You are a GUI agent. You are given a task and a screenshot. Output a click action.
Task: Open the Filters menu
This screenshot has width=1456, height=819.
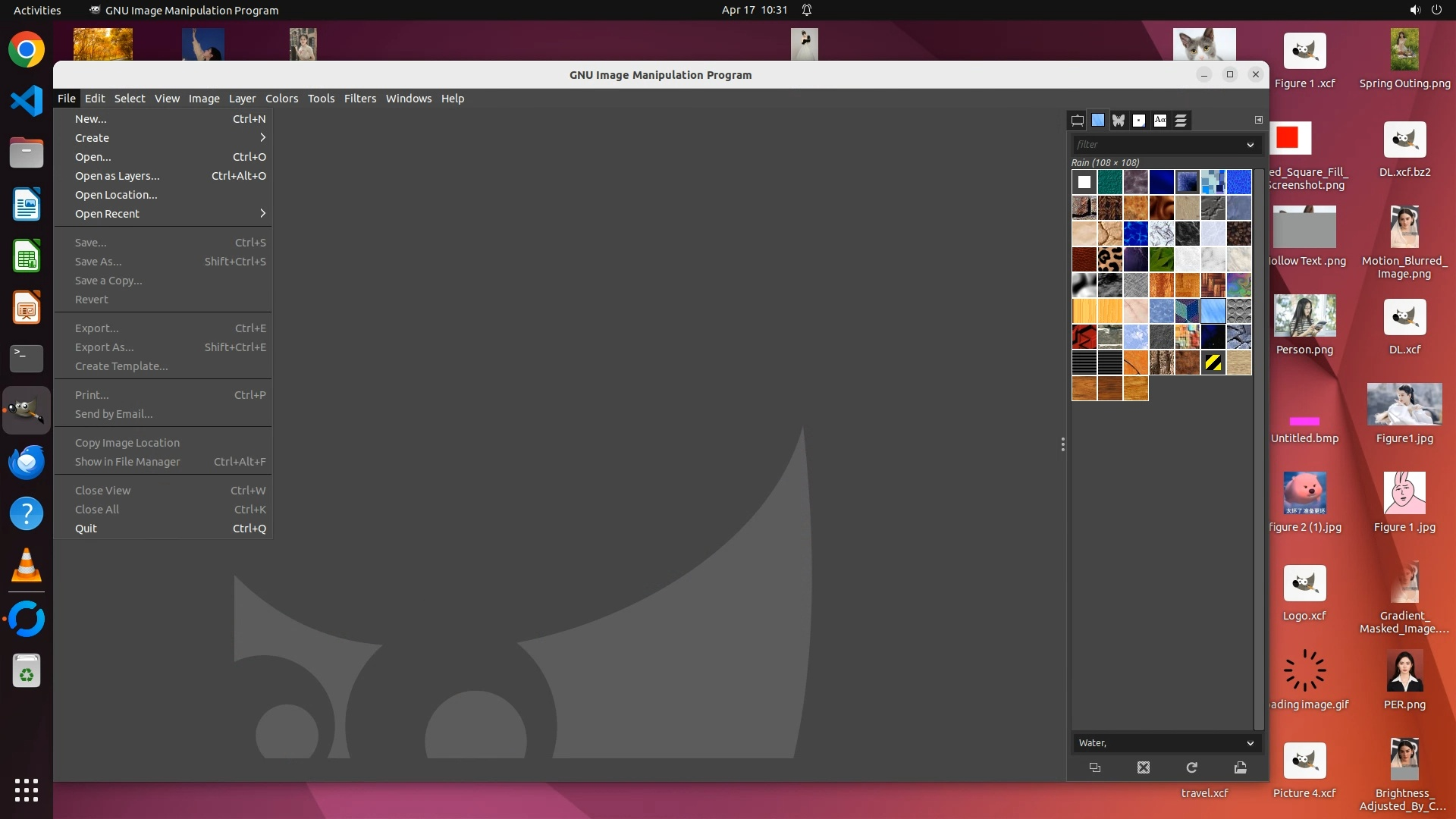click(x=359, y=99)
